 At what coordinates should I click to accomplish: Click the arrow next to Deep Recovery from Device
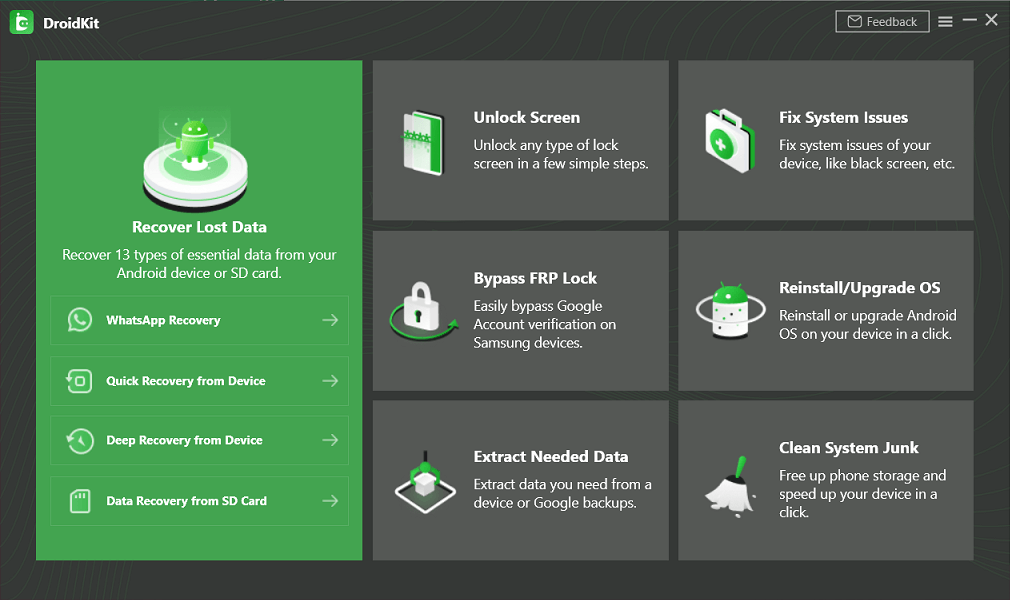(330, 440)
